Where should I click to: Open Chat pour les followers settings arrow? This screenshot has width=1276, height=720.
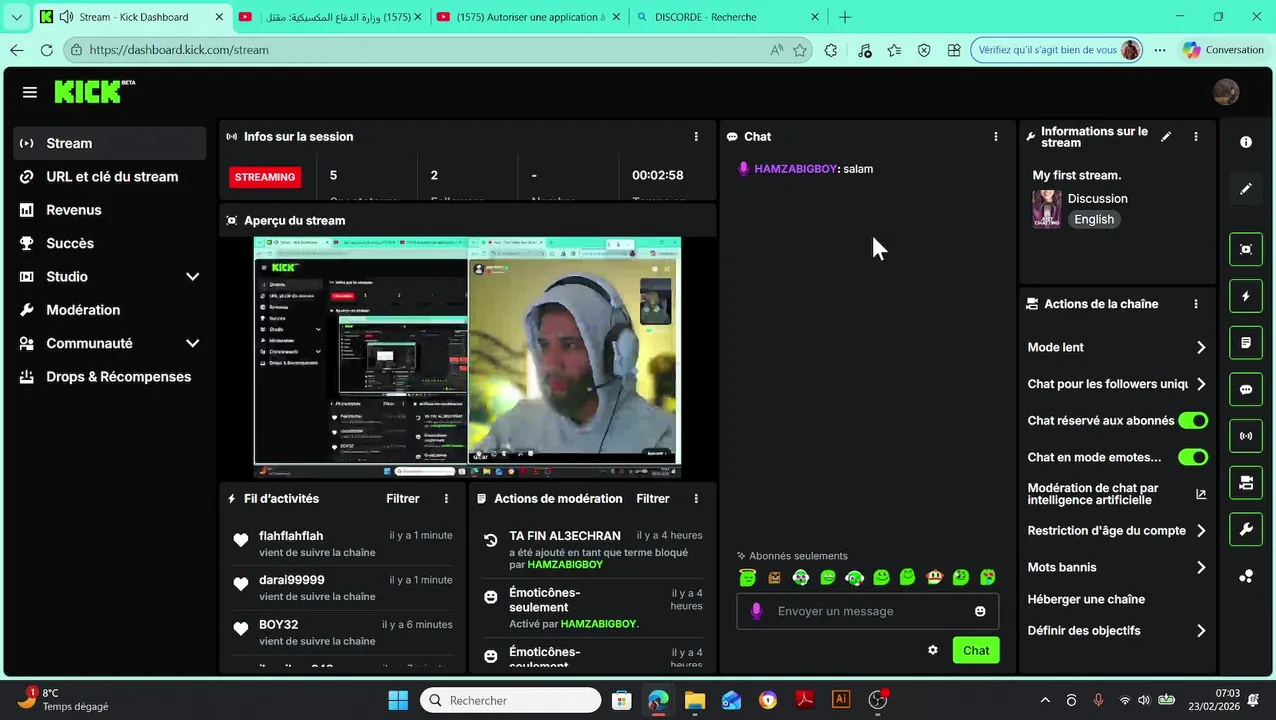(1201, 384)
